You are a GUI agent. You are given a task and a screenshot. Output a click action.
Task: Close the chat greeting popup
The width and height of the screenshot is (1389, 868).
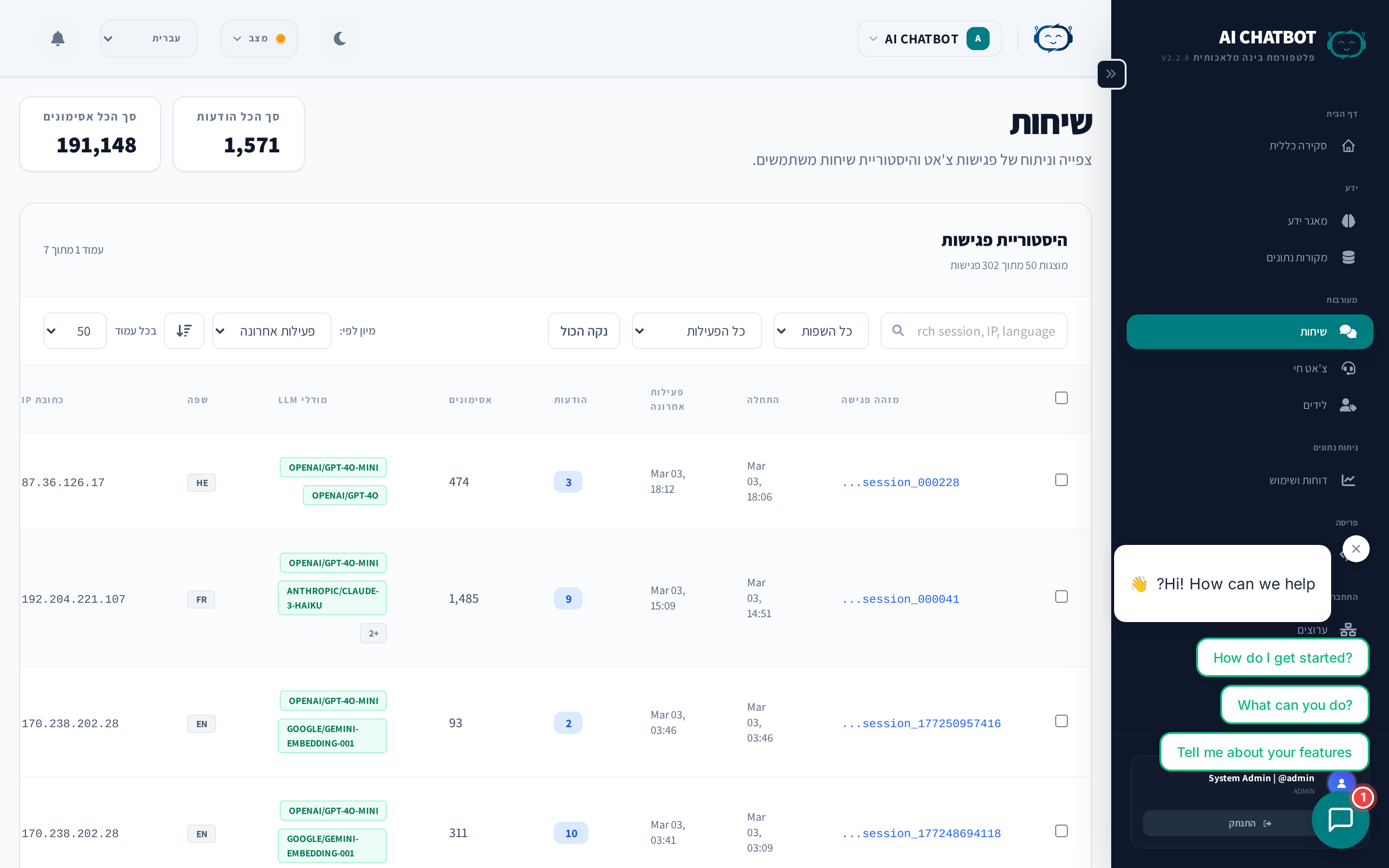(1356, 549)
